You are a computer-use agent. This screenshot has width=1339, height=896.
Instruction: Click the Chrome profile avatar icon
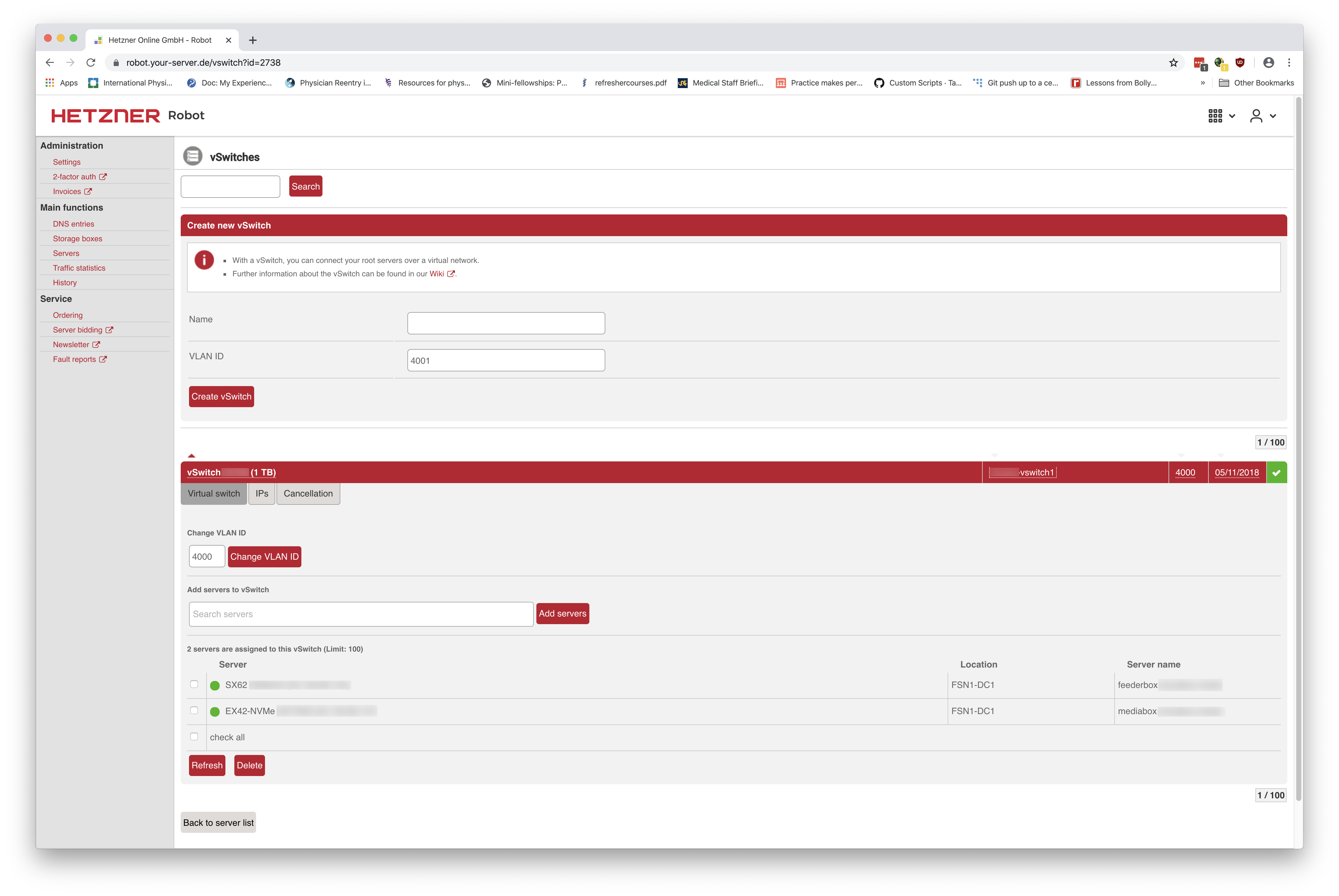tap(1268, 63)
